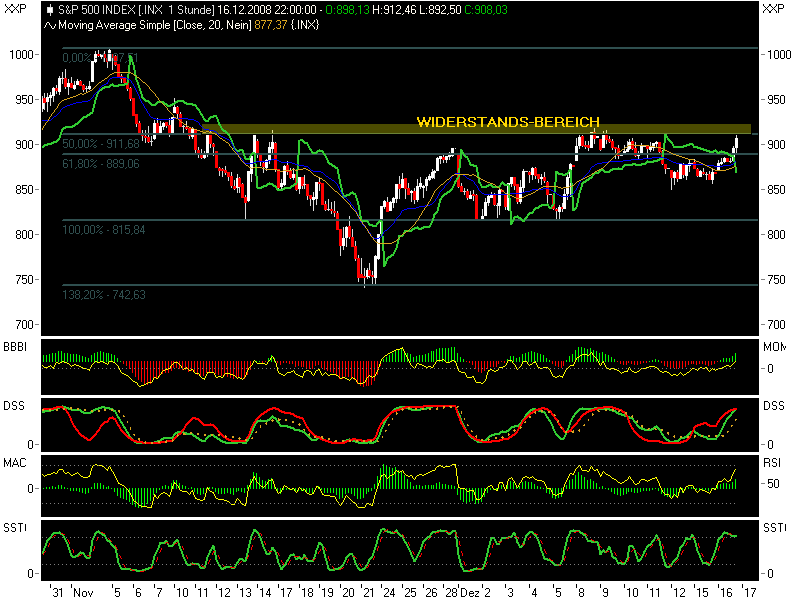Click the candlestick icon before S&P 500 INDEX
800x600 pixels.
click(x=50, y=10)
